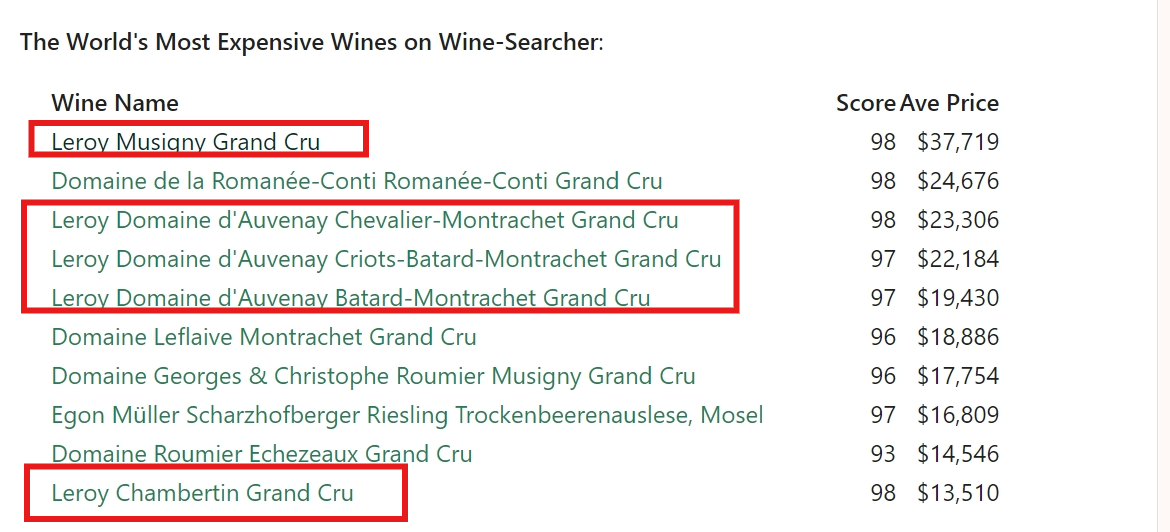Image resolution: width=1170 pixels, height=532 pixels.
Task: Click the Wine Name column header
Action: pyautogui.click(x=115, y=103)
